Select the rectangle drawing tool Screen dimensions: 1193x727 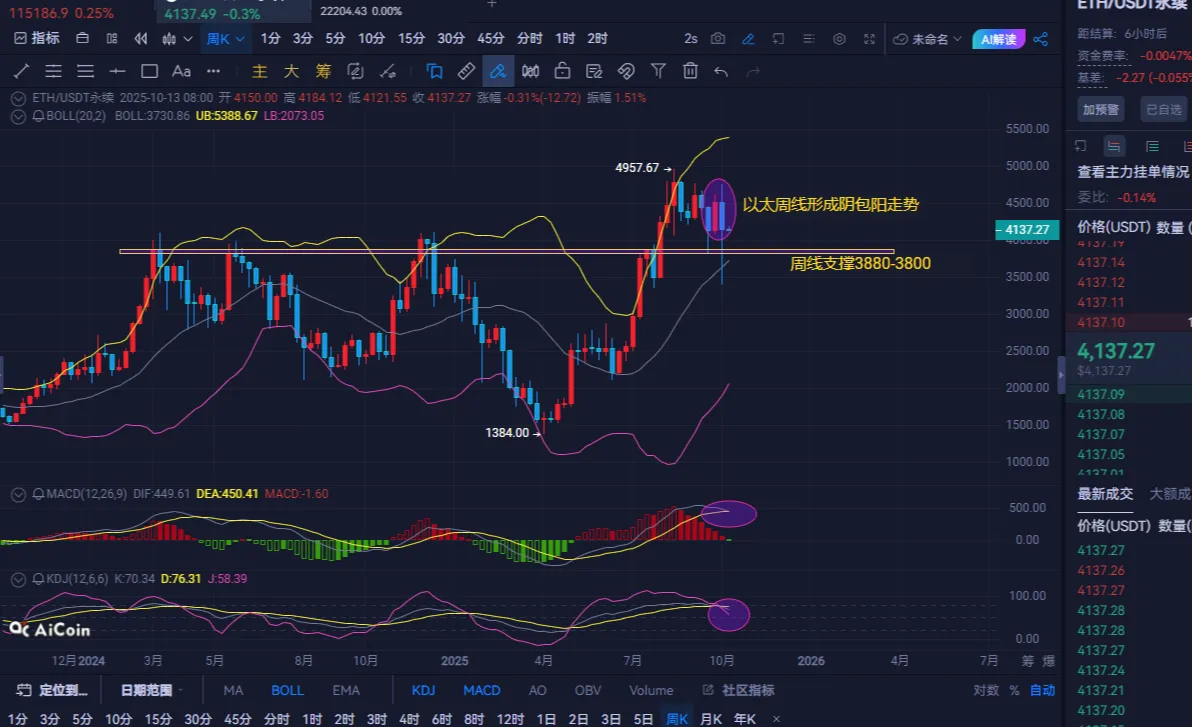tap(149, 71)
